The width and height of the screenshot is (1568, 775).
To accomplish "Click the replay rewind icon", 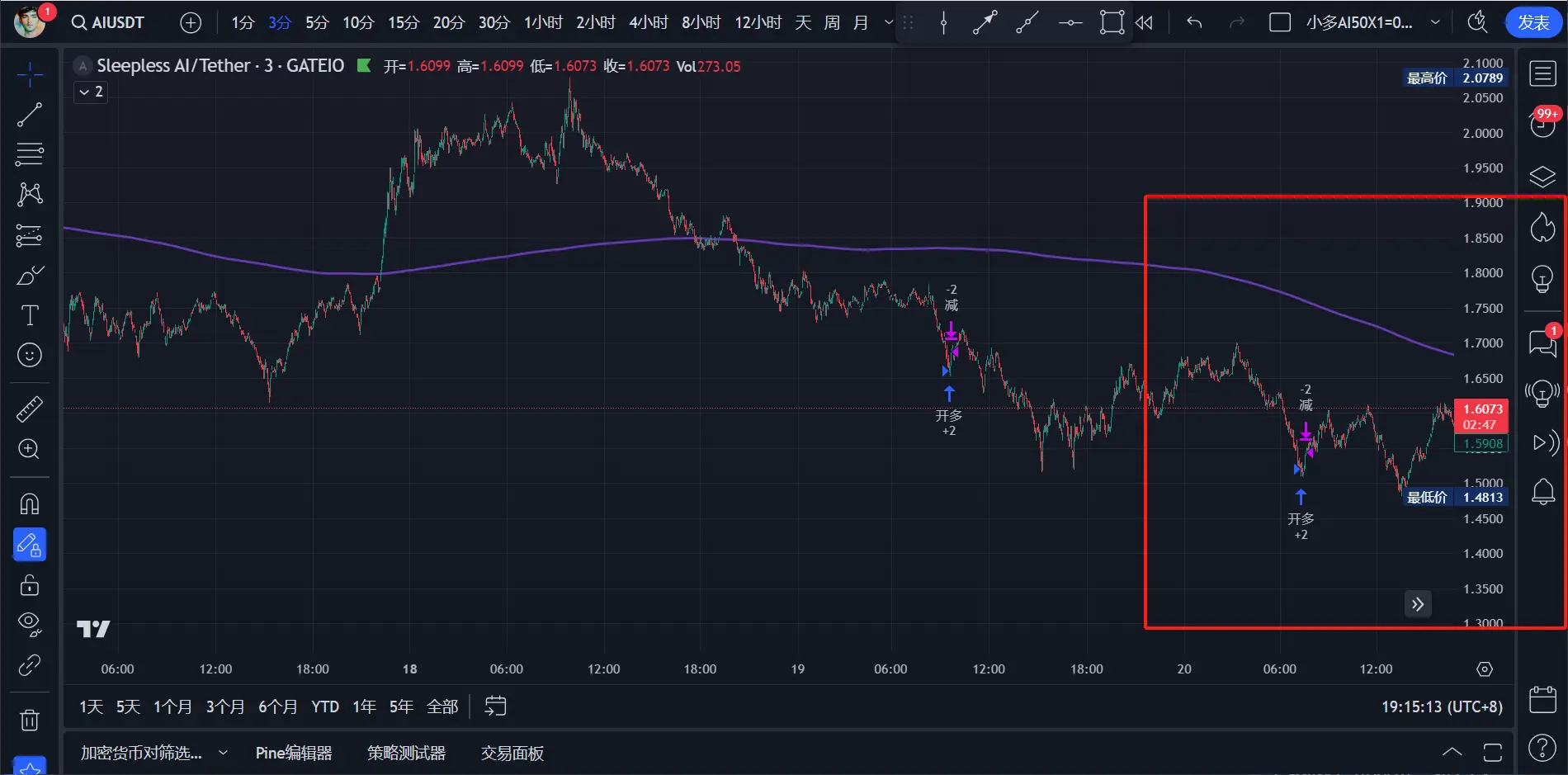I will [x=1145, y=23].
